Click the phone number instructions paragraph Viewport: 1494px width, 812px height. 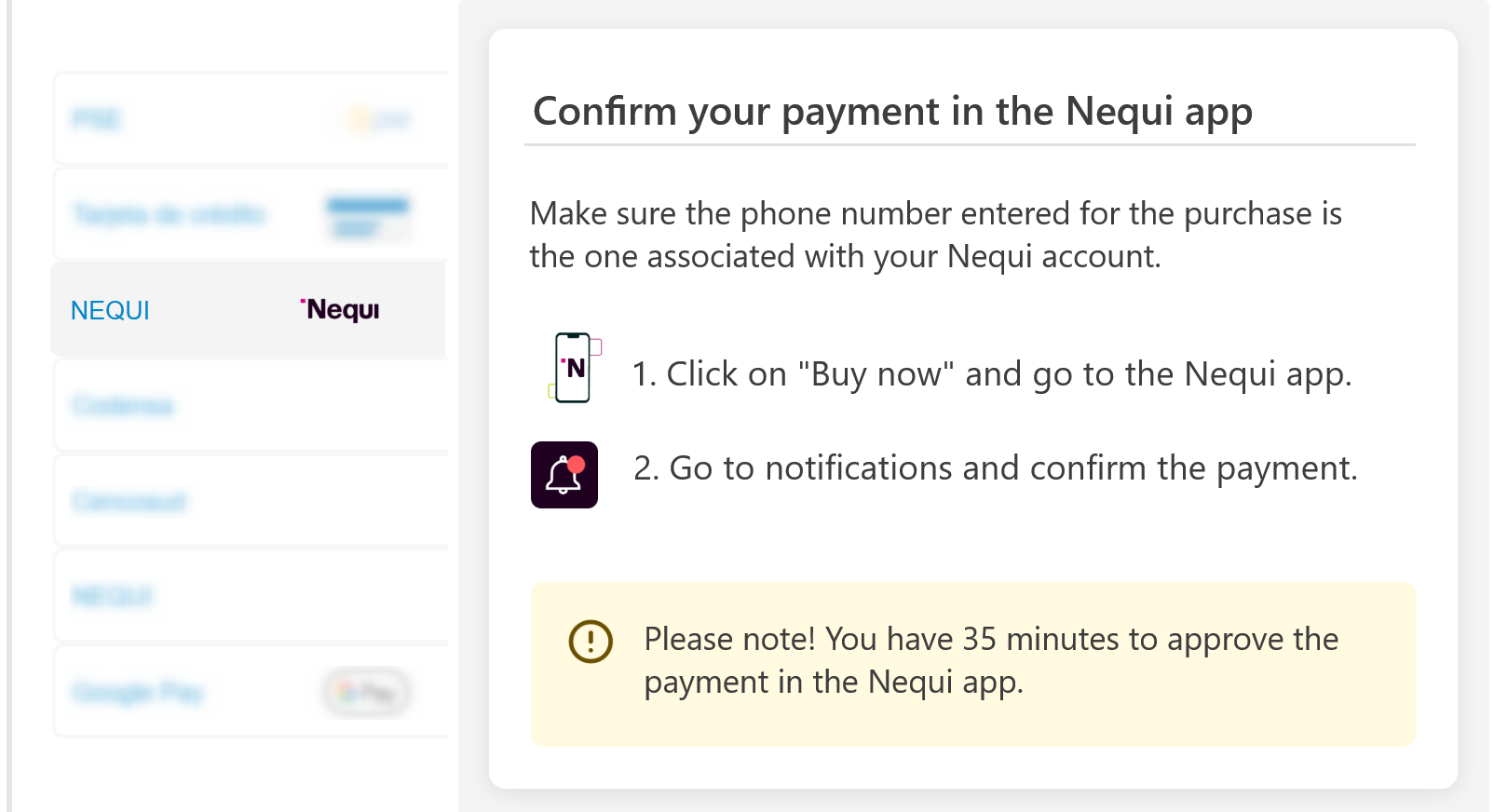(x=936, y=235)
